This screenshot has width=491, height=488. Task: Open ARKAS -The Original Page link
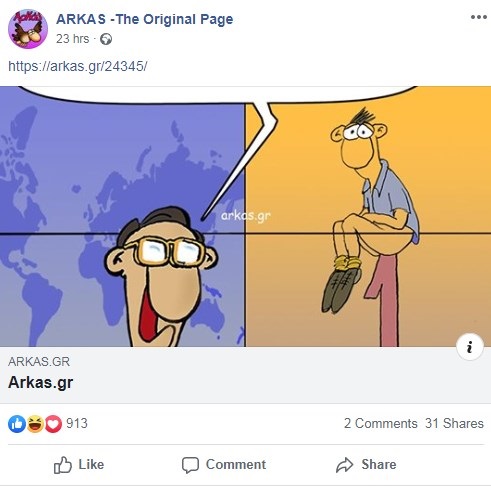click(x=144, y=19)
